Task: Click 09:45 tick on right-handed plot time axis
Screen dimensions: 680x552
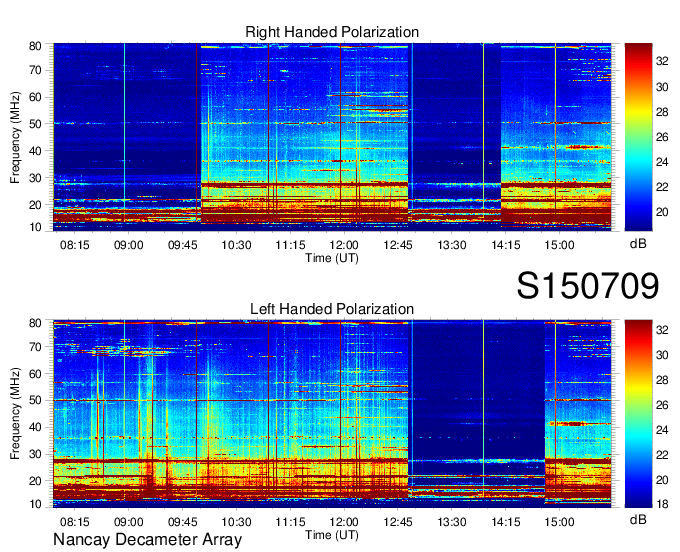Action: 183,245
